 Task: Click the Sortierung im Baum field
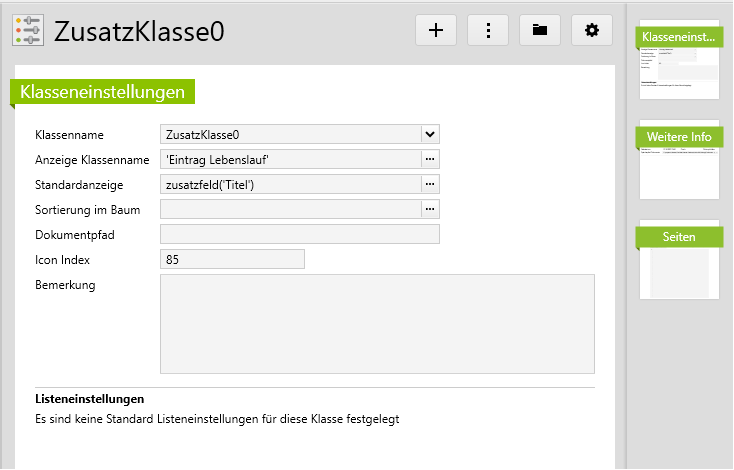tap(290, 209)
